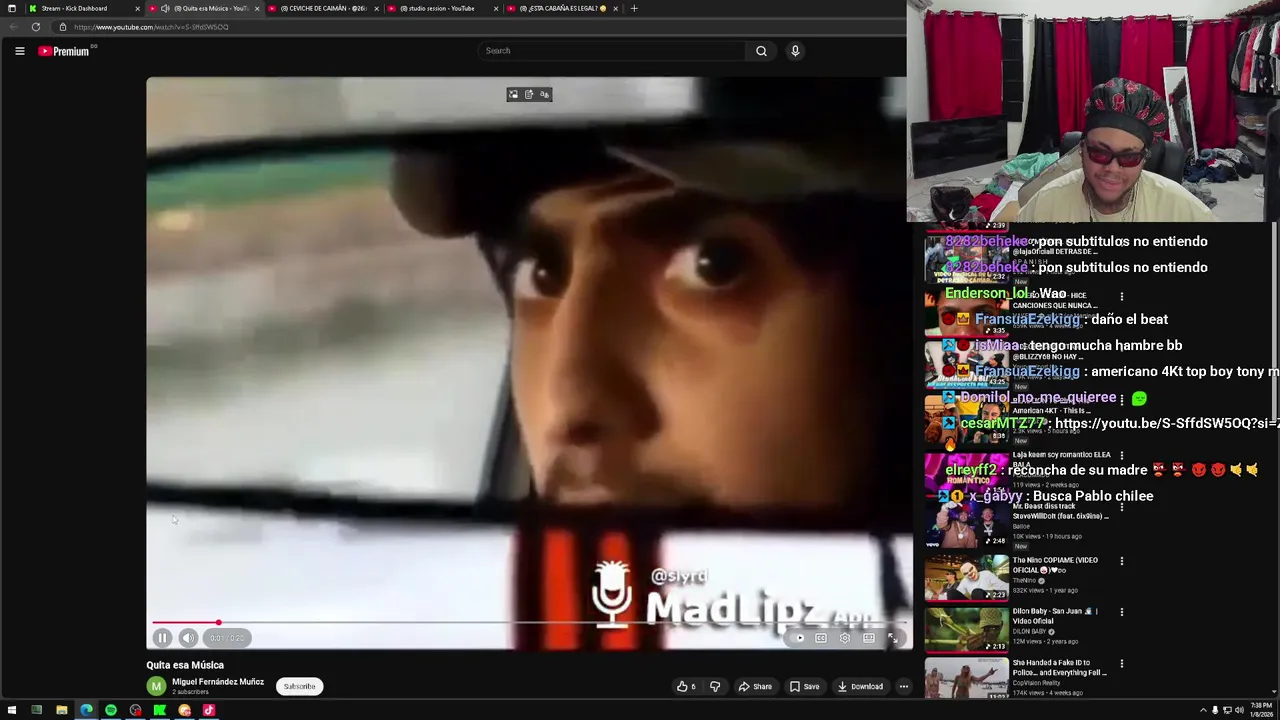Toggle closed captions in the player

point(821,638)
